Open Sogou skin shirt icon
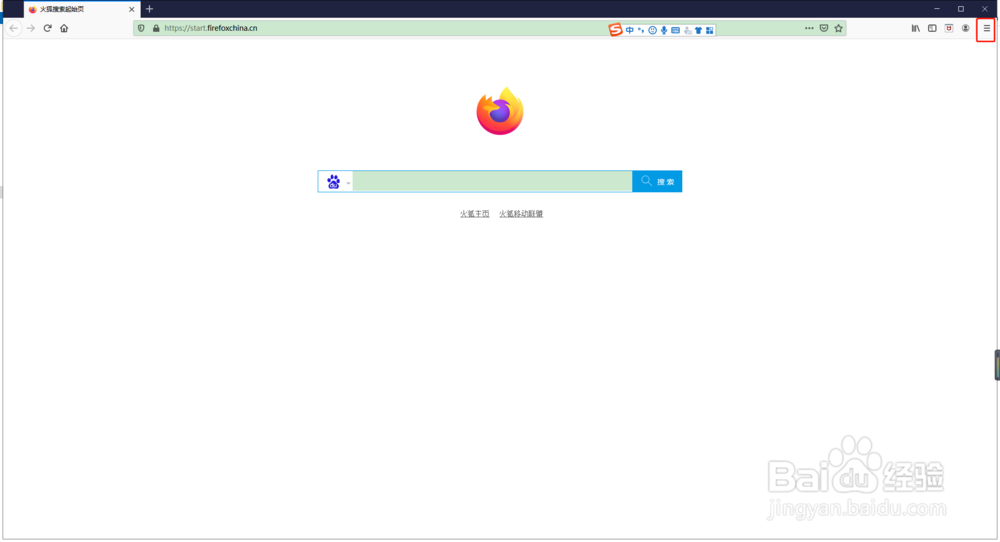This screenshot has width=1000, height=542. click(x=698, y=30)
